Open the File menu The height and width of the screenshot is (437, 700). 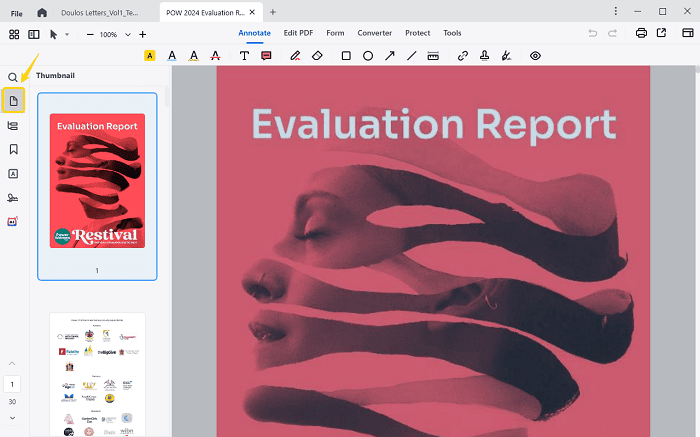tap(17, 12)
